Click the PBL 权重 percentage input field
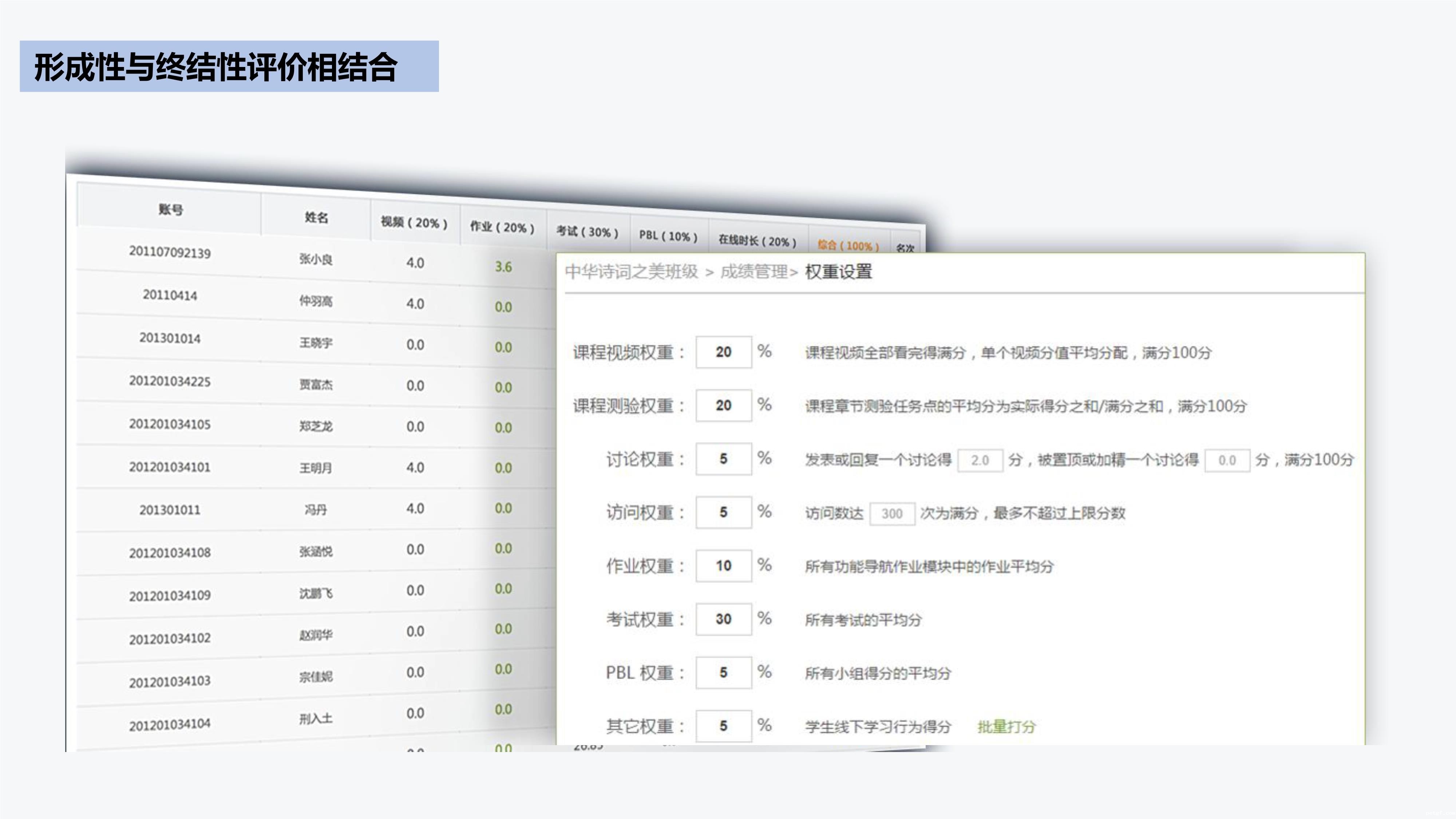 click(724, 673)
